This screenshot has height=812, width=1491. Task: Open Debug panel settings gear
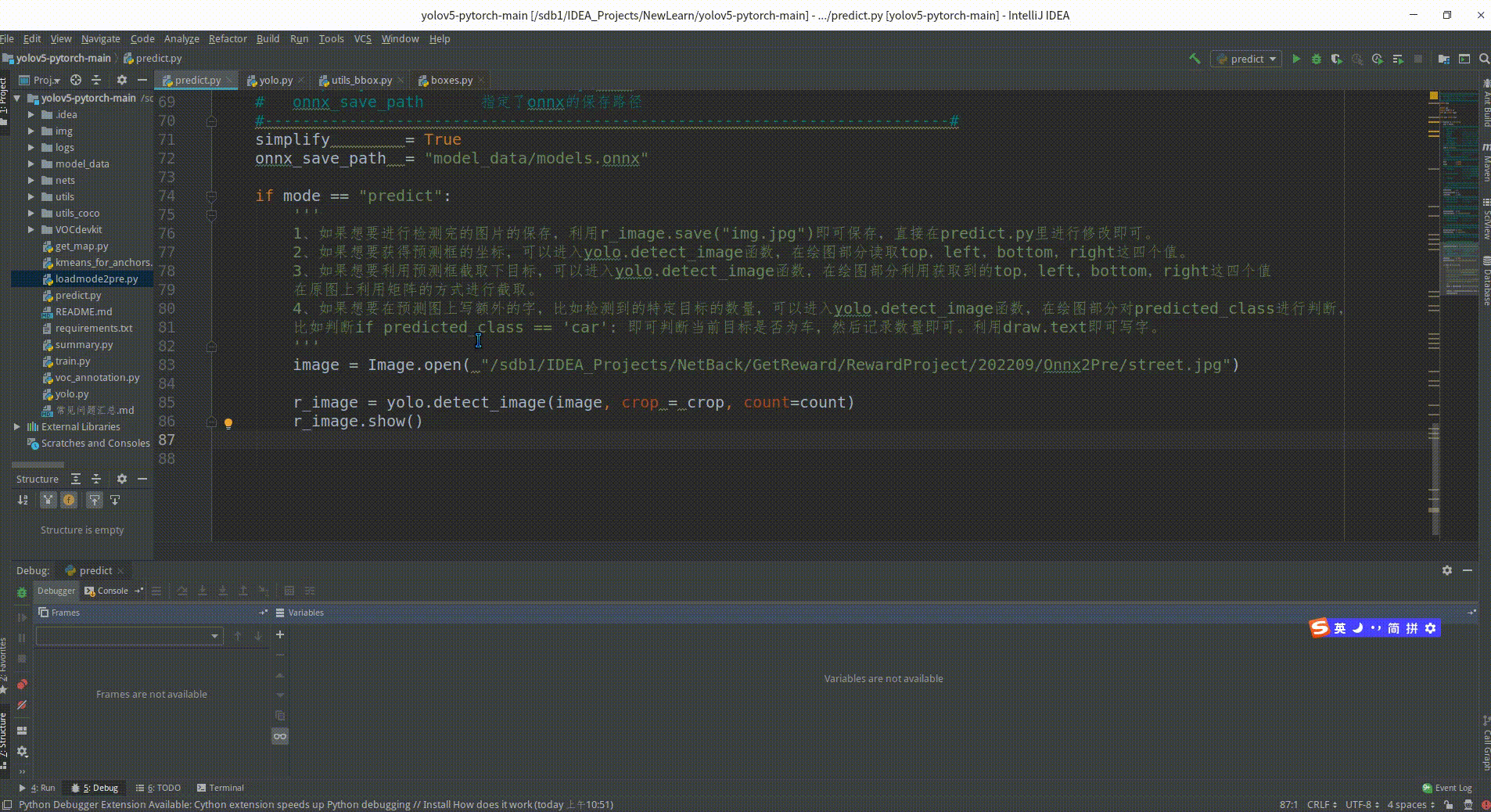click(1447, 570)
